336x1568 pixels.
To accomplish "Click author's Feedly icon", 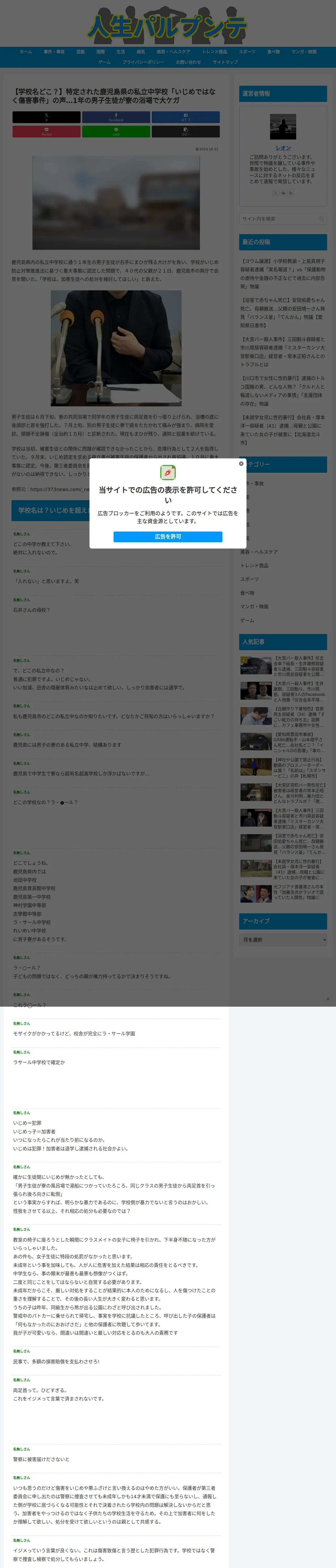I will [x=283, y=193].
